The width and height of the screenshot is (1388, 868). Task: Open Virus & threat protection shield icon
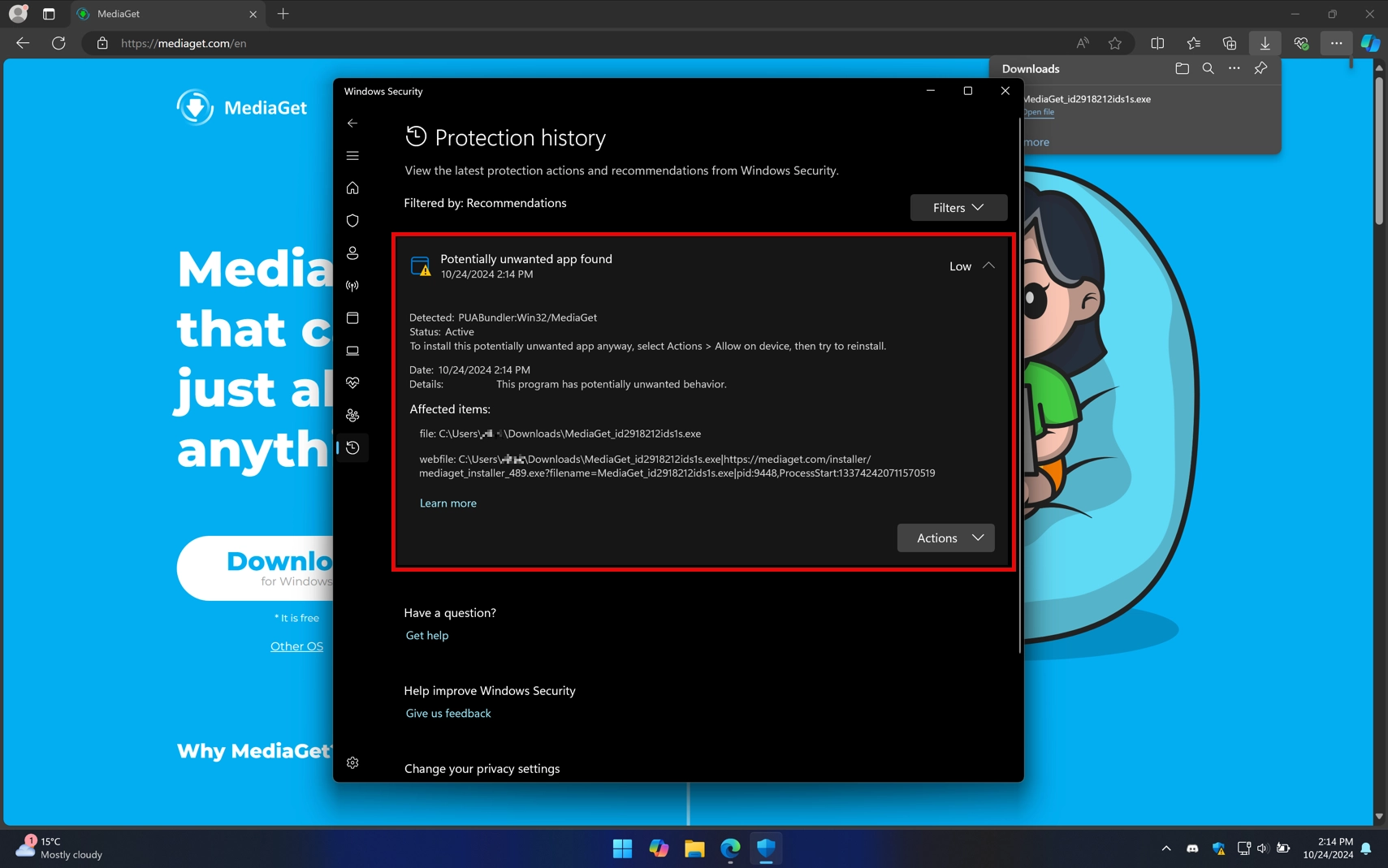pos(352,220)
